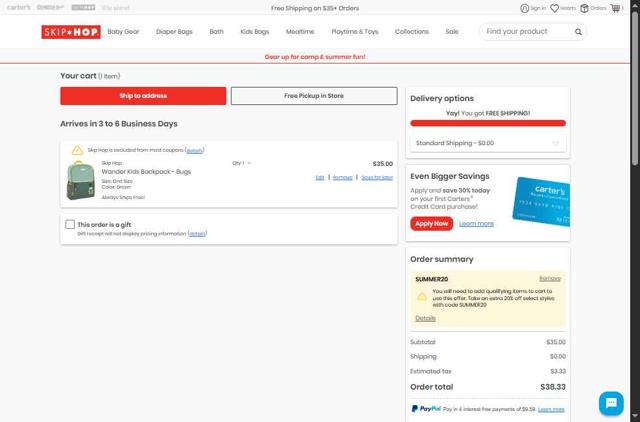Viewport: 640px width, 422px height.
Task: Open the Playtime & Toys menu
Action: click(x=355, y=31)
